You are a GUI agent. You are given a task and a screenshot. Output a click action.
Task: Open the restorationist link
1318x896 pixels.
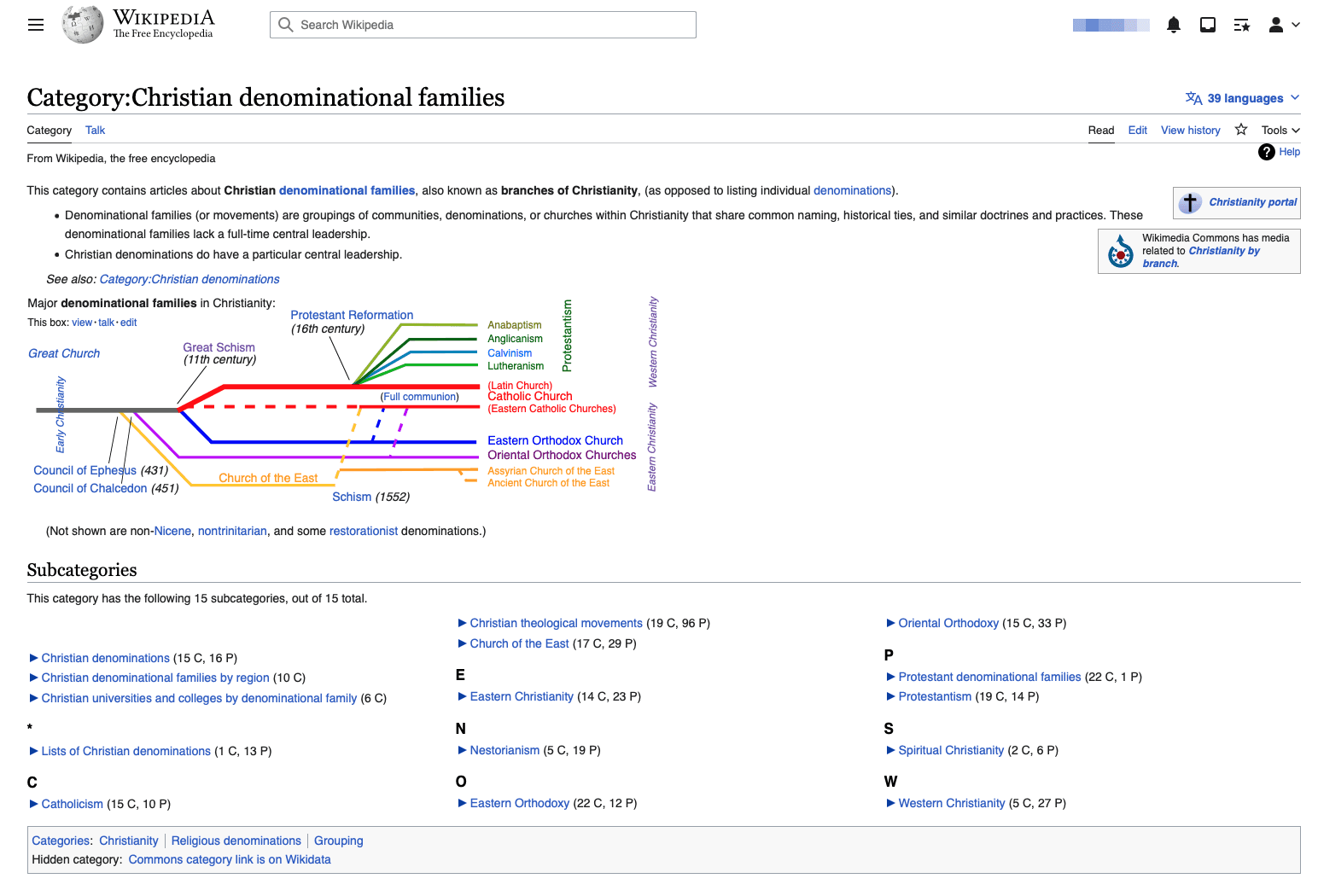coord(364,531)
